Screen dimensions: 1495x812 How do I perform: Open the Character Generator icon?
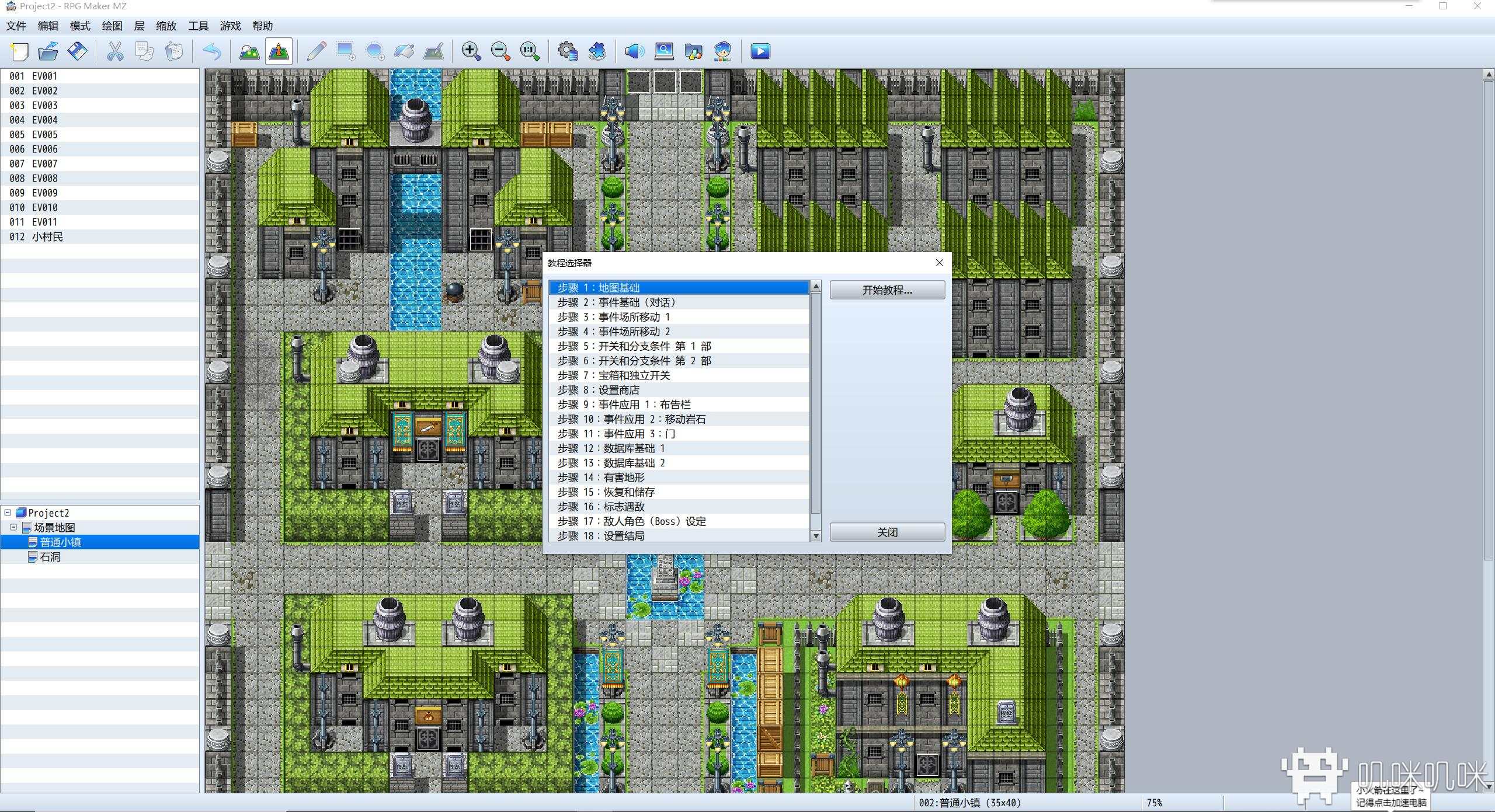pos(723,51)
